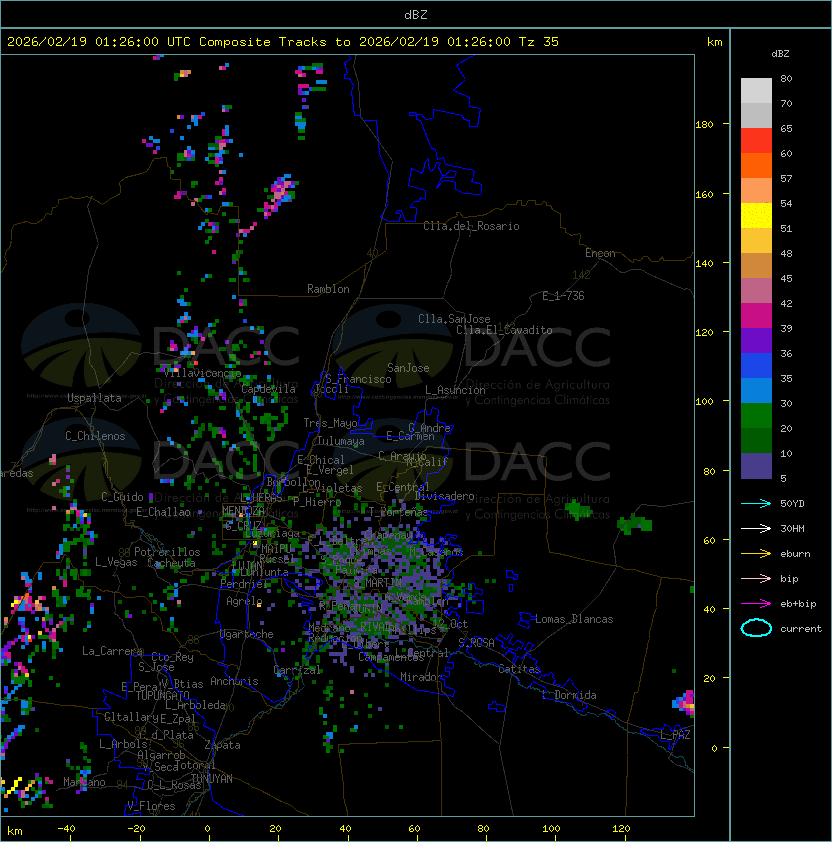
Task: Click the E_Challao place label
Action: coord(163,512)
